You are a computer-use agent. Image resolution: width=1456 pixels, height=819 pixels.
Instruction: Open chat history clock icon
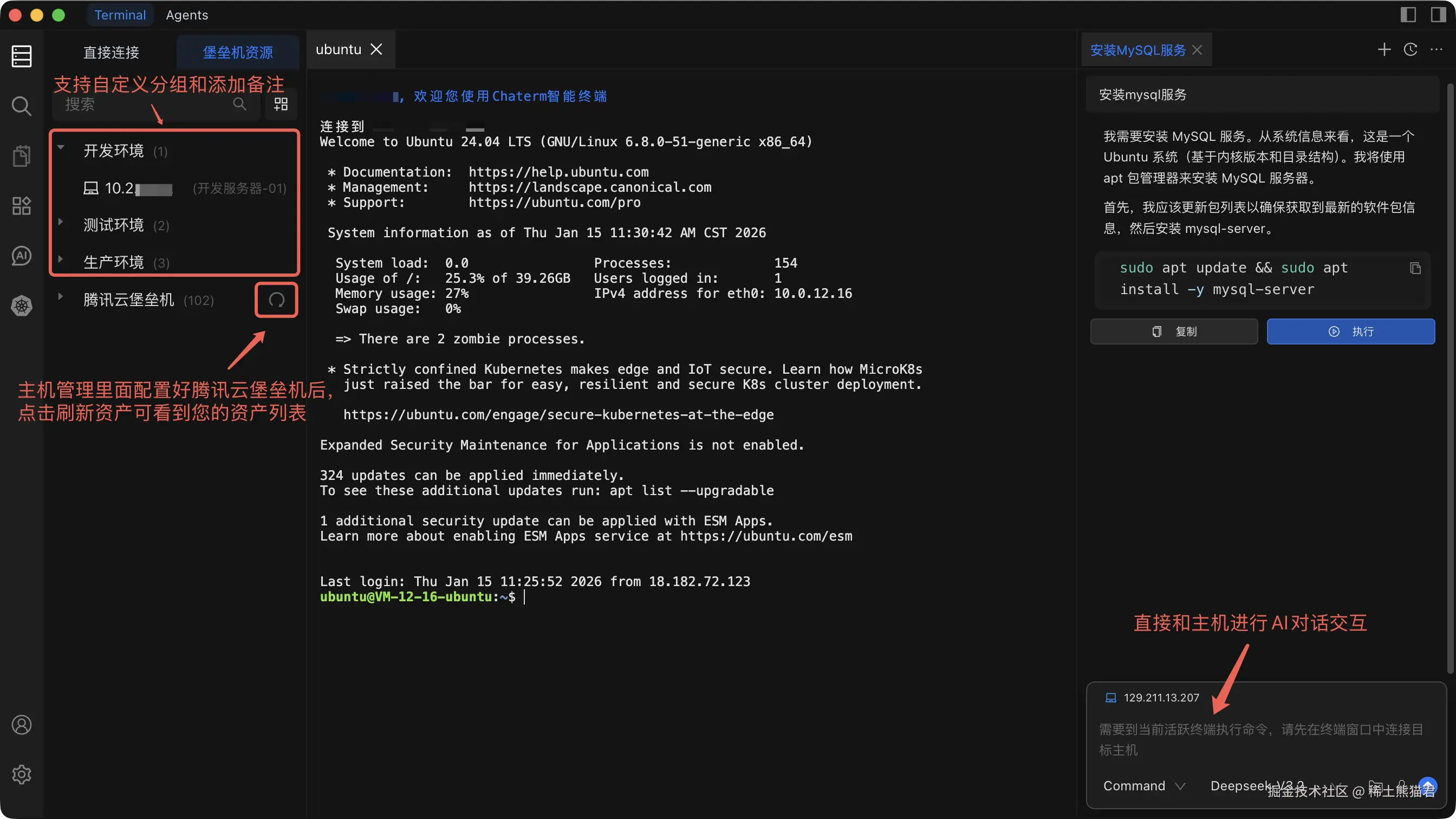pos(1410,50)
